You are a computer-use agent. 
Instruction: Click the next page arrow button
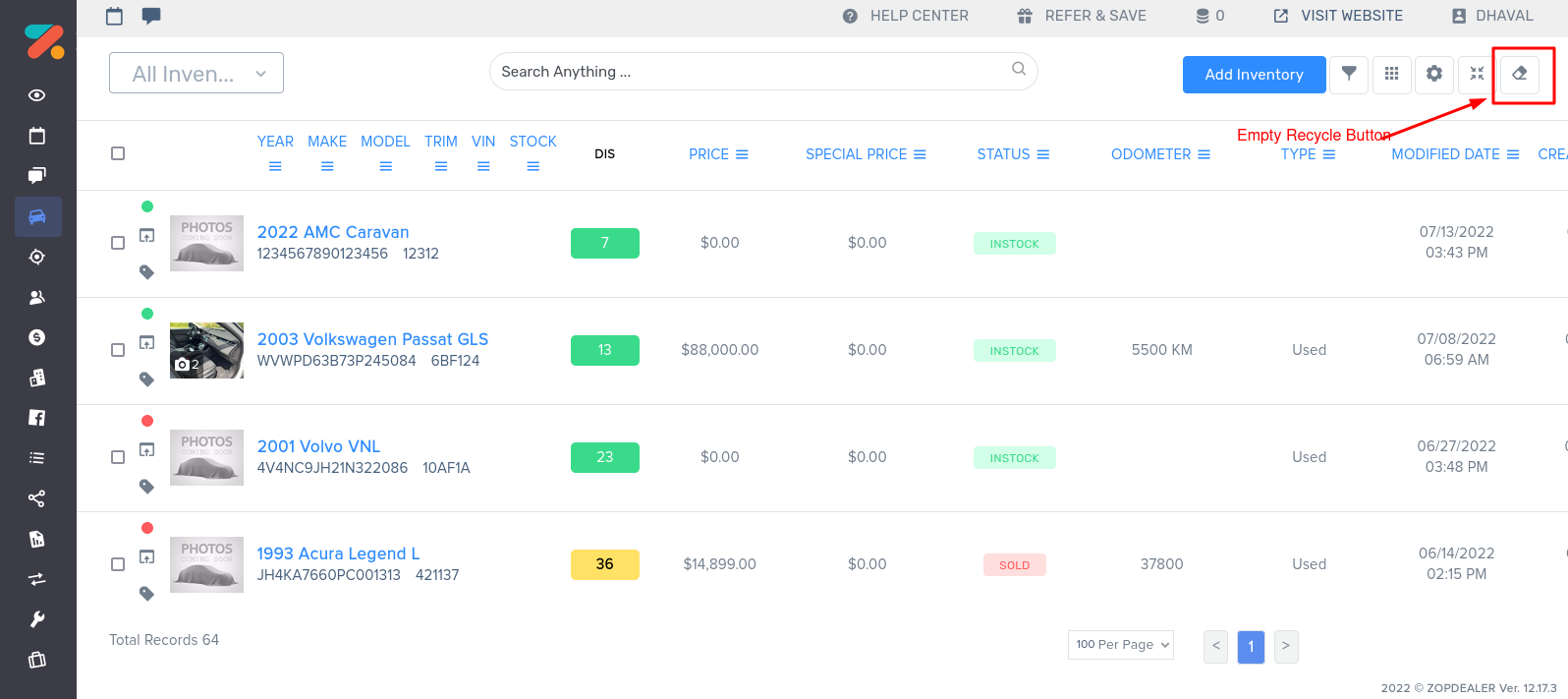coord(1286,646)
